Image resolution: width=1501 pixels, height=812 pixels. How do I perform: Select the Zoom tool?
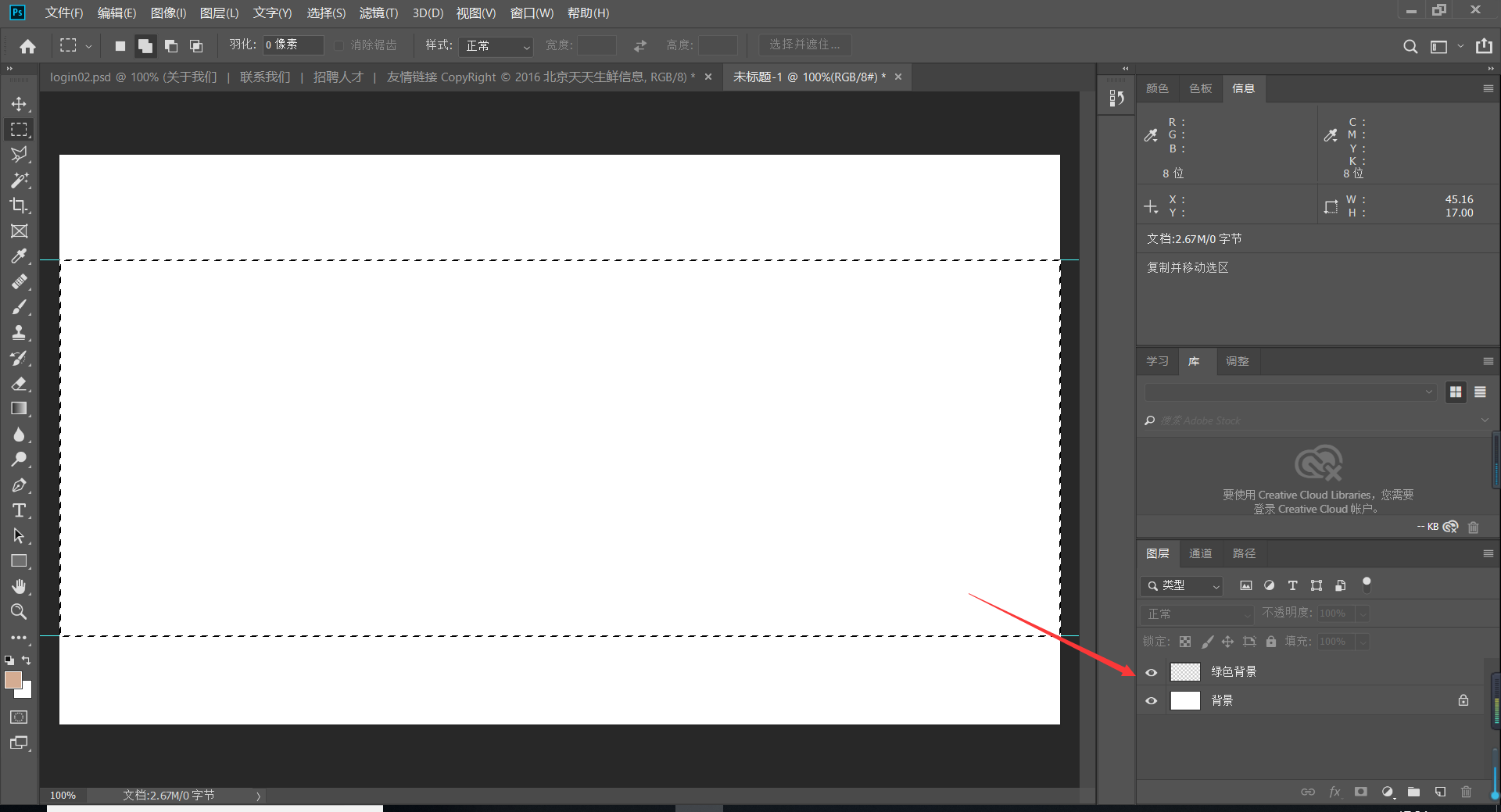click(x=19, y=612)
